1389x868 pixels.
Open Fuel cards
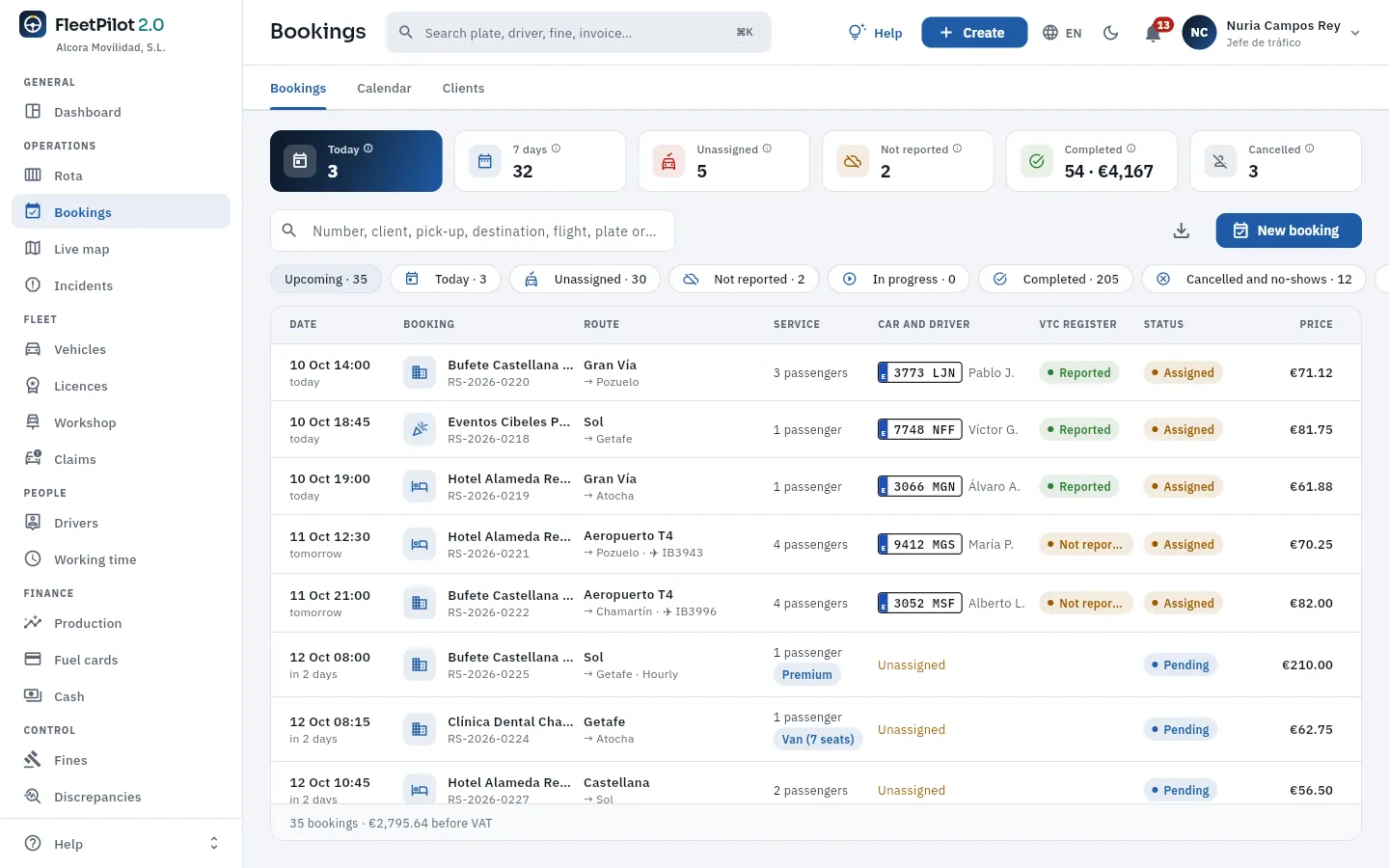tap(121, 660)
